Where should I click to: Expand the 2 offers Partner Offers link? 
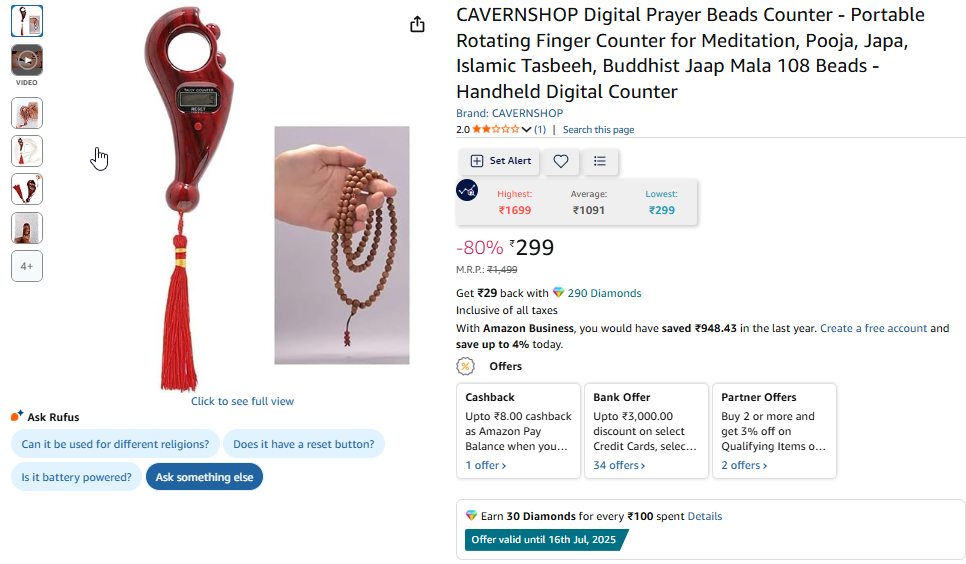tap(744, 465)
